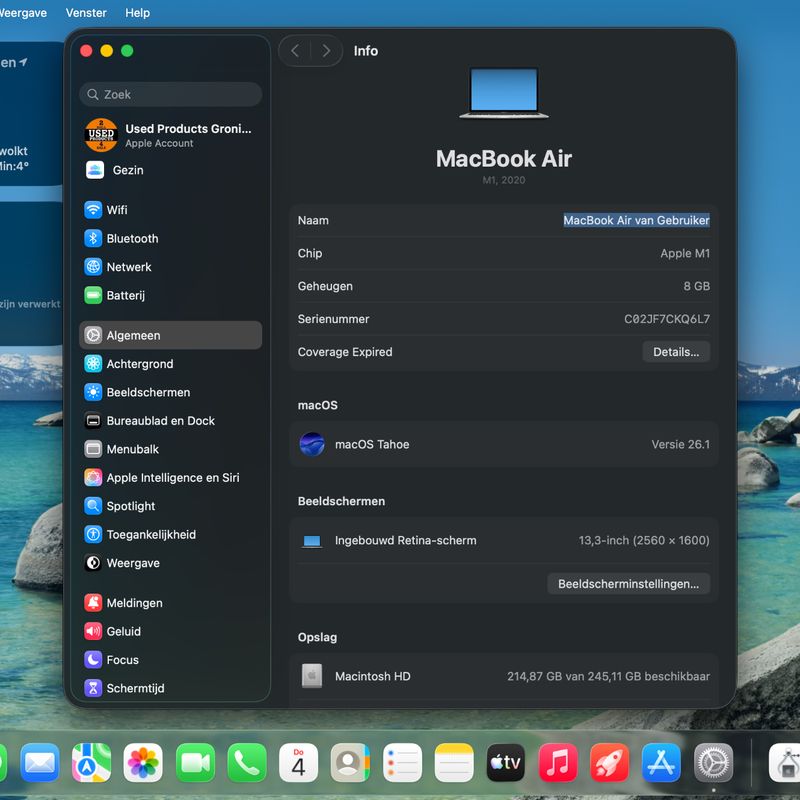Open the Venster menu
The image size is (800, 800).
tap(86, 13)
